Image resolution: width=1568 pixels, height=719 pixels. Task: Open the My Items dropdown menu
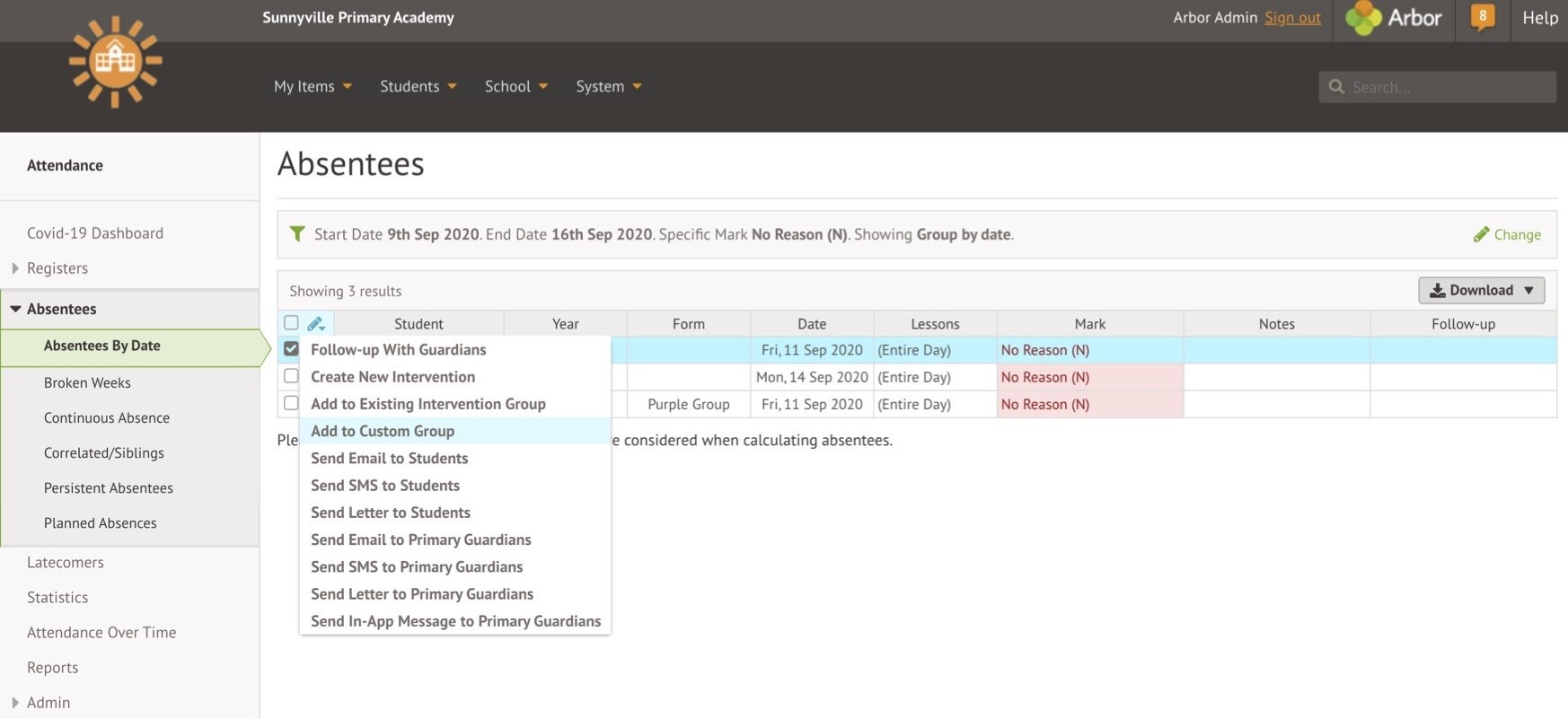click(x=313, y=86)
